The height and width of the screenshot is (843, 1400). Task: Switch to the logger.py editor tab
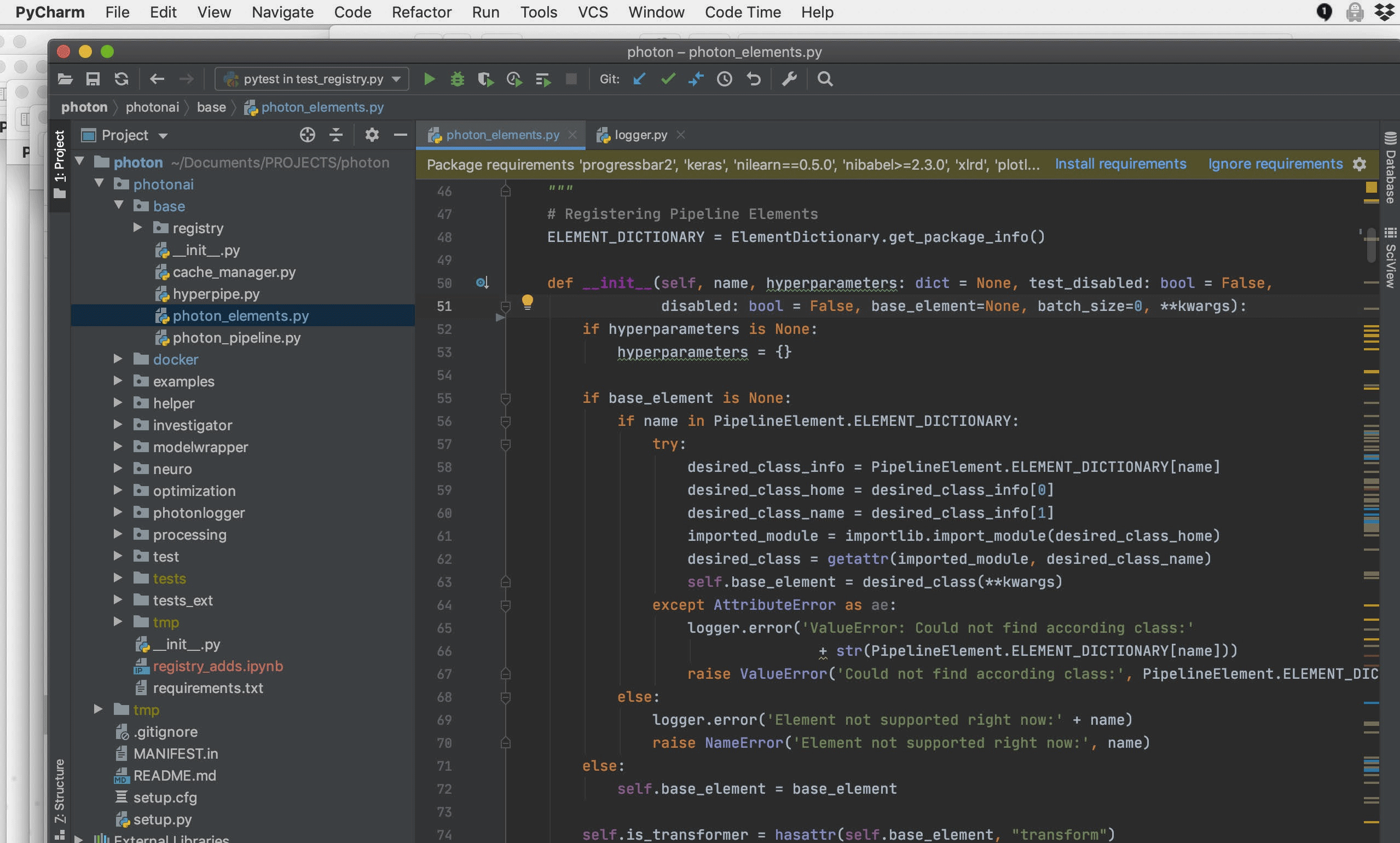(x=641, y=135)
